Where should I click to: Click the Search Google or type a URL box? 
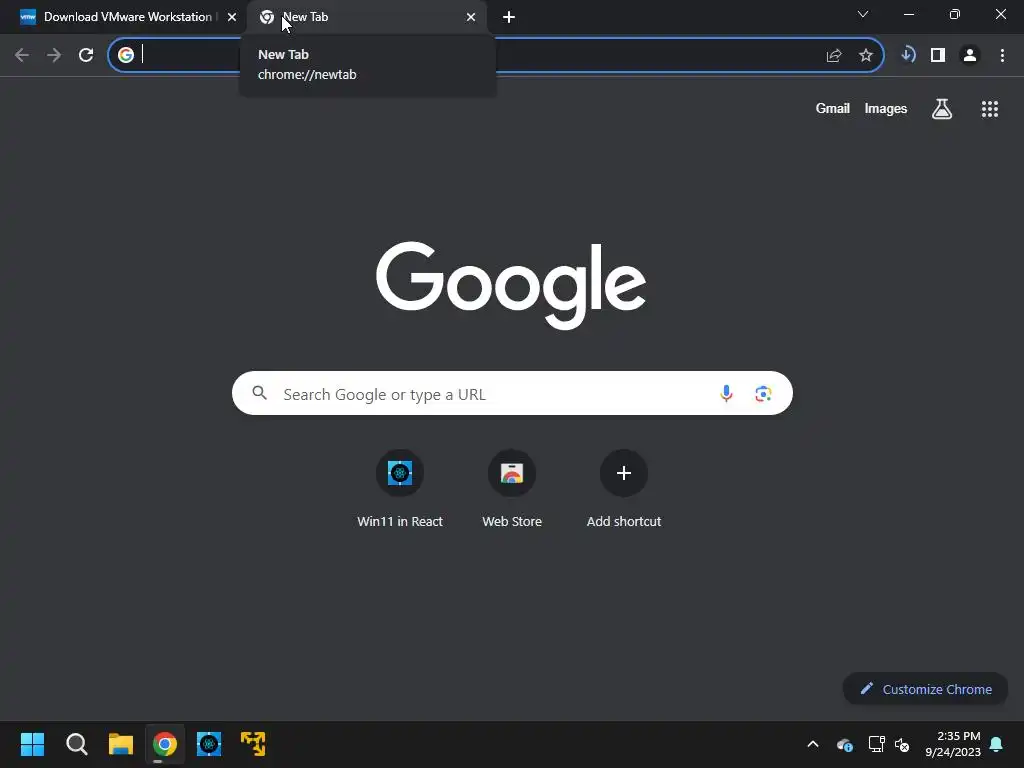pyautogui.click(x=512, y=393)
